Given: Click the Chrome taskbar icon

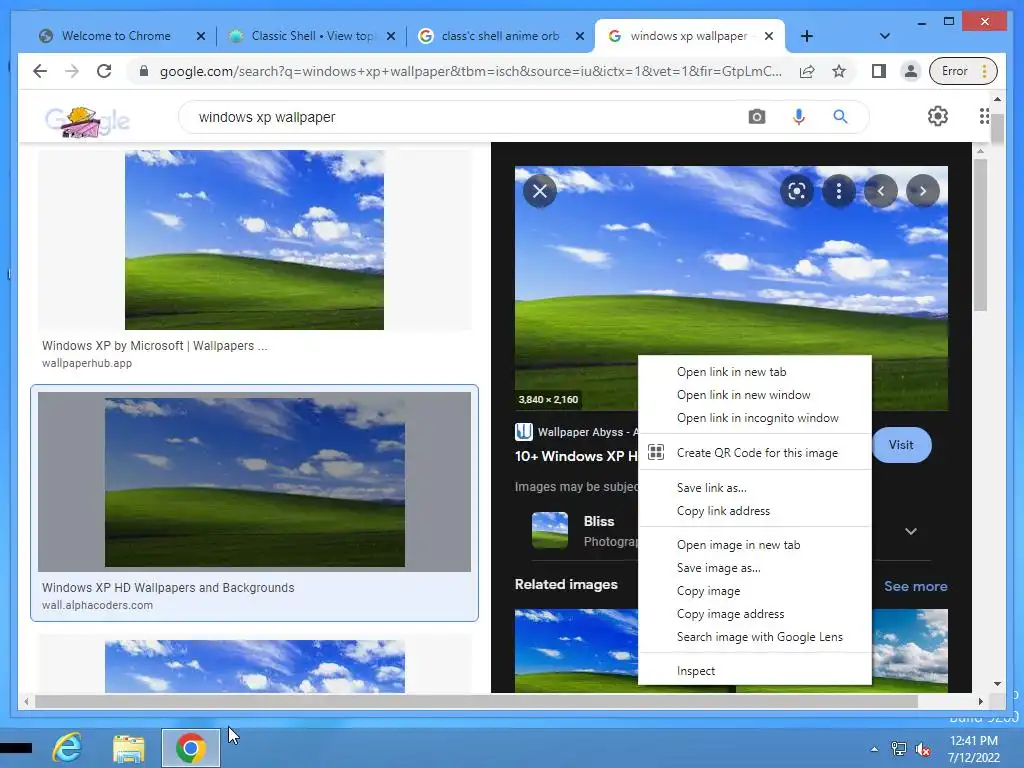Looking at the screenshot, I should click(x=191, y=748).
